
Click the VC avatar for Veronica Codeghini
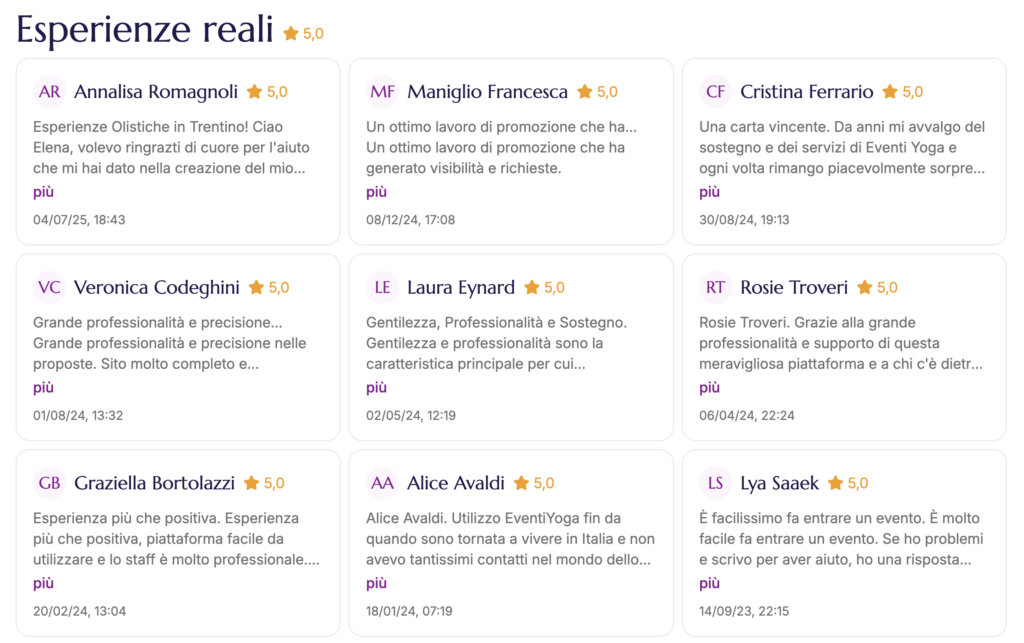coord(50,288)
